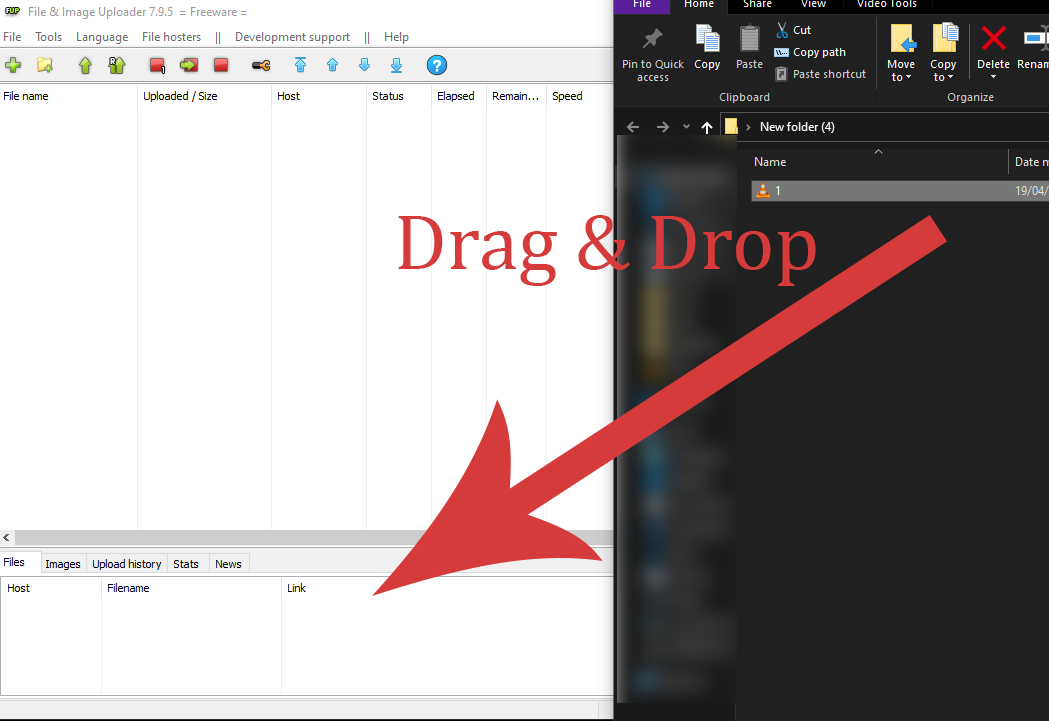Open the Delete dropdown arrow
Screen dimensions: 1049x721
pyautogui.click(x=993, y=77)
